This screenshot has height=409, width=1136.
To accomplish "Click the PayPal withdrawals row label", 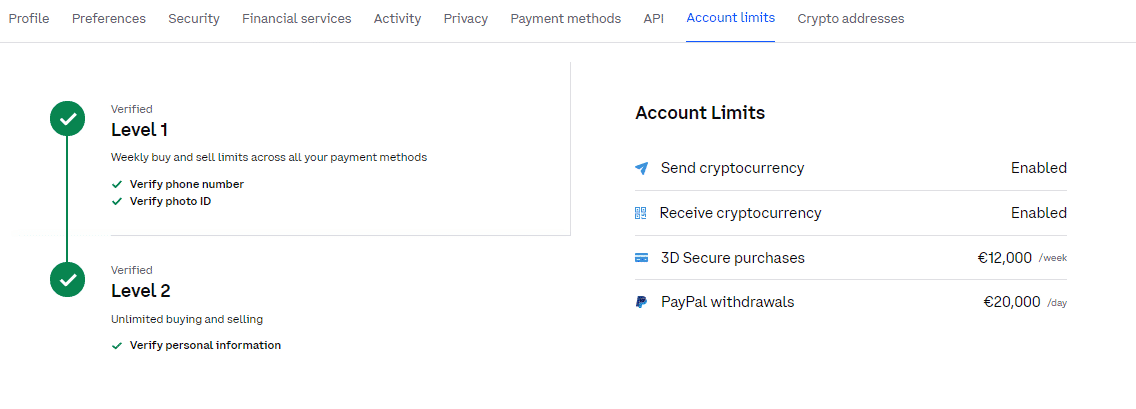I will click(x=727, y=302).
